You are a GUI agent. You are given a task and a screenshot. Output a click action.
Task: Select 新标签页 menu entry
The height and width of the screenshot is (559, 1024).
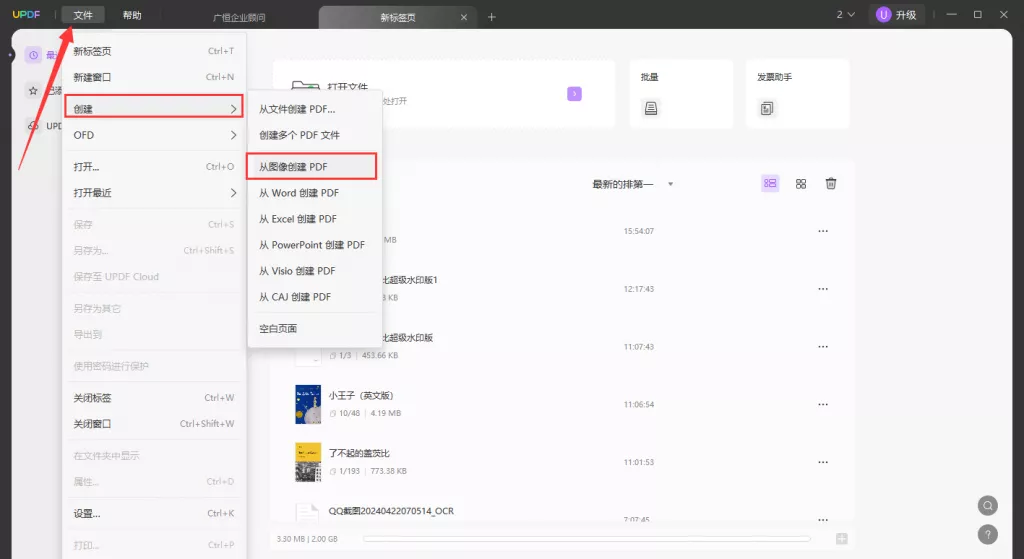click(x=153, y=51)
